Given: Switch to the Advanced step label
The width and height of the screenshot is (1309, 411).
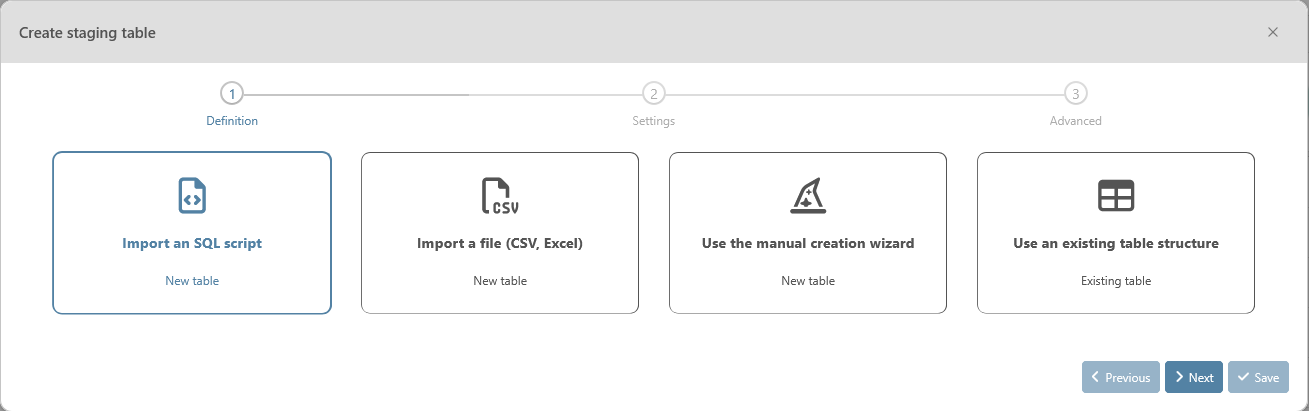Looking at the screenshot, I should (1075, 121).
